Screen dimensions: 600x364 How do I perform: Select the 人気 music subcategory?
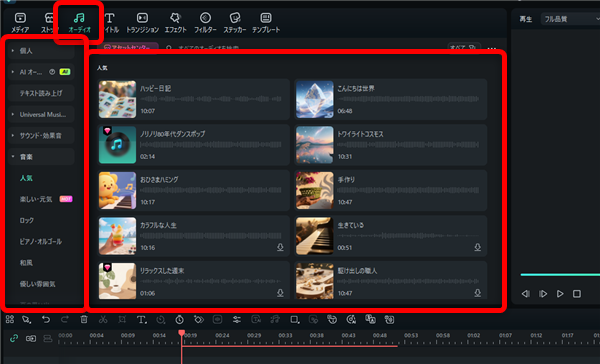point(26,178)
